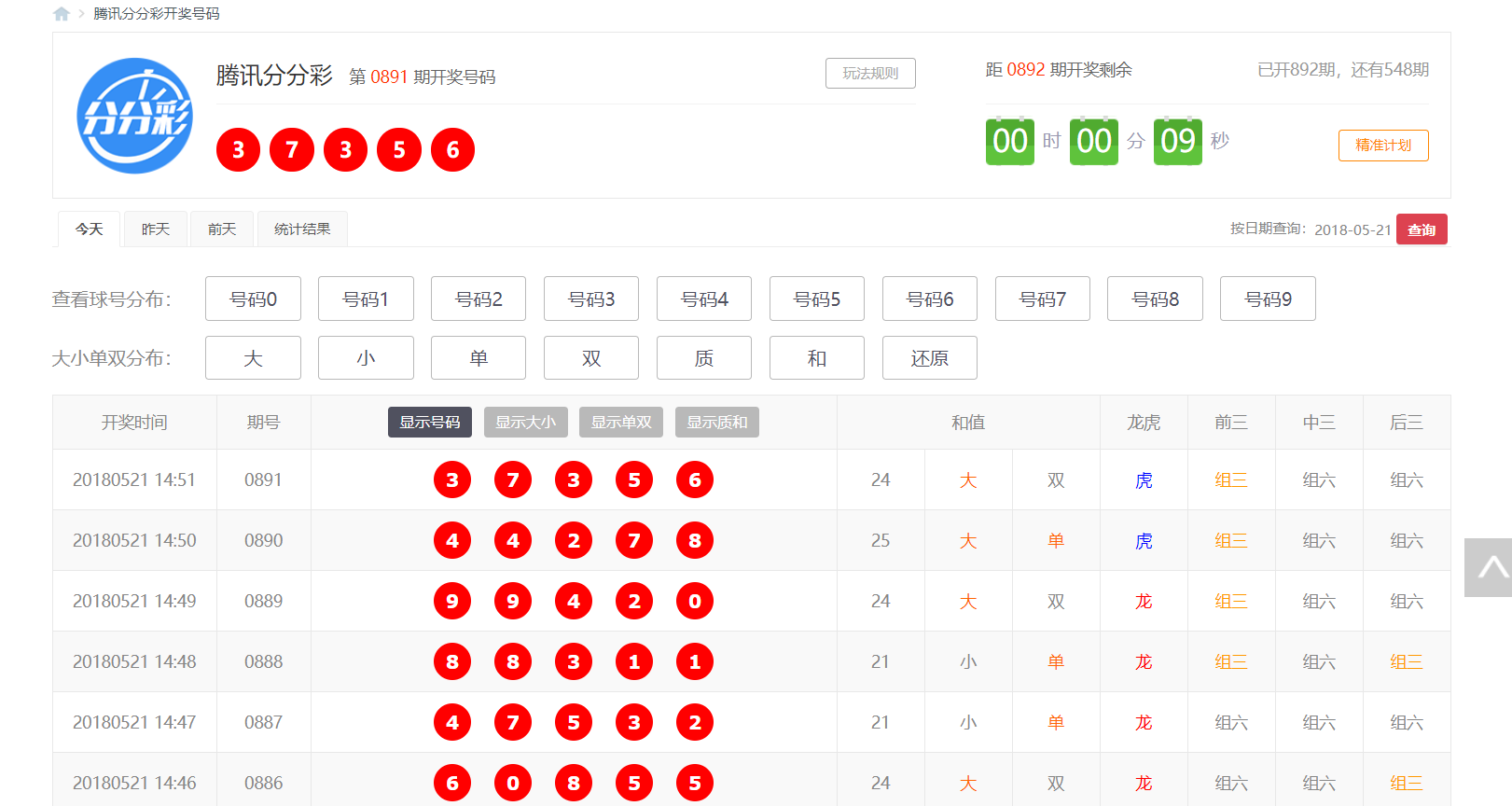Image resolution: width=1512 pixels, height=806 pixels.
Task: Click the red 查询 button
Action: coord(1422,229)
